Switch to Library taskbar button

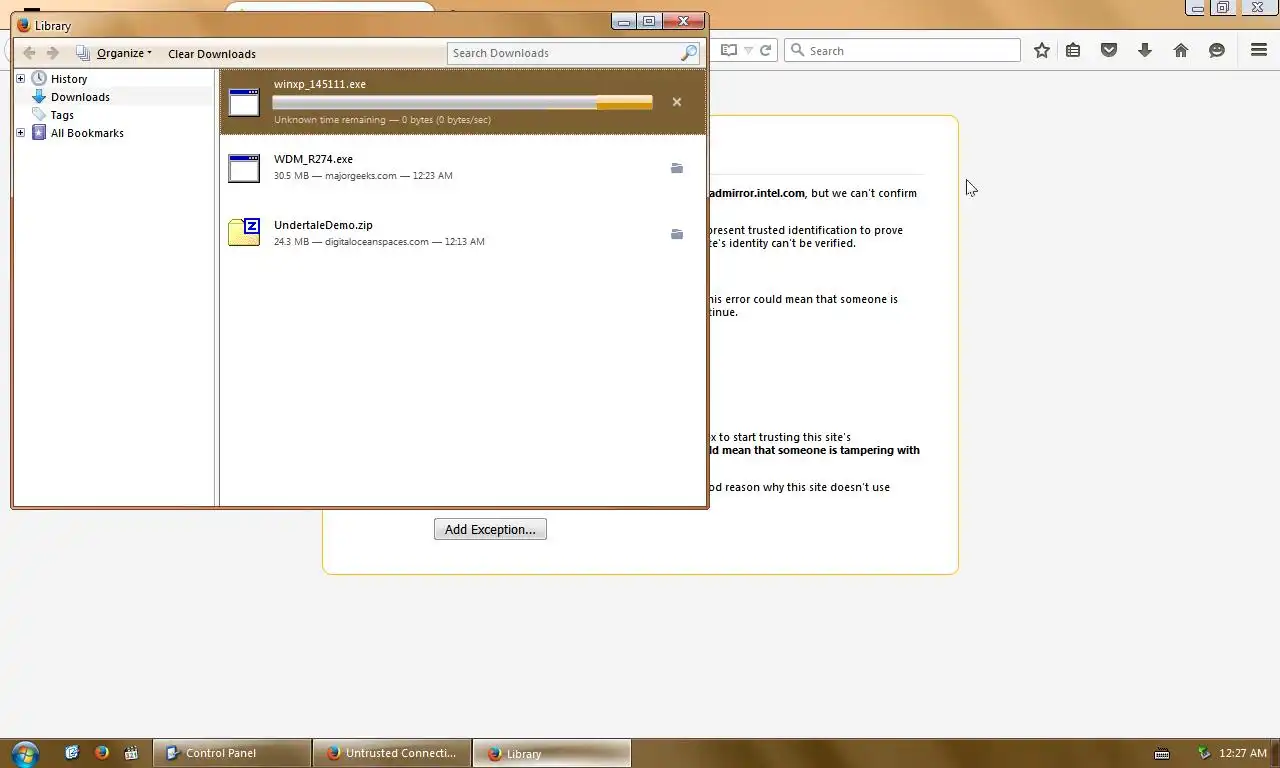552,753
